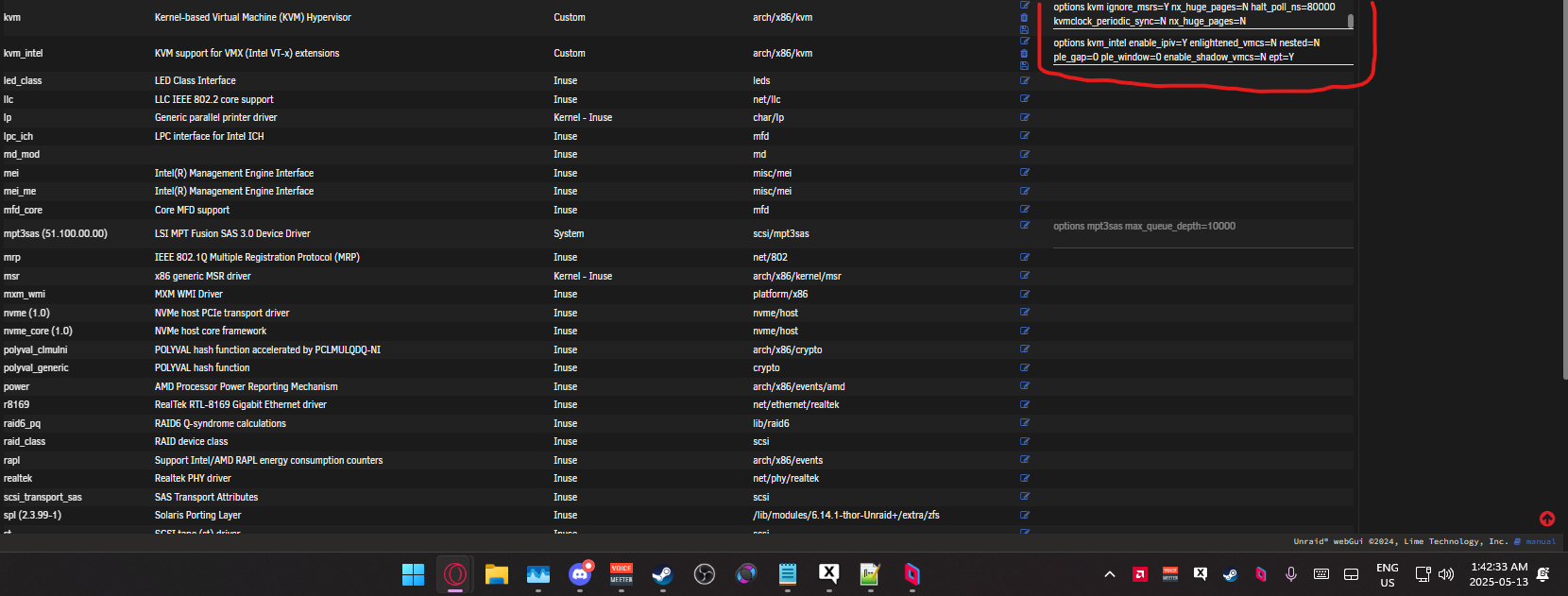Open the Windows Start menu
Viewport: 1568px width, 596px height.
point(413,574)
